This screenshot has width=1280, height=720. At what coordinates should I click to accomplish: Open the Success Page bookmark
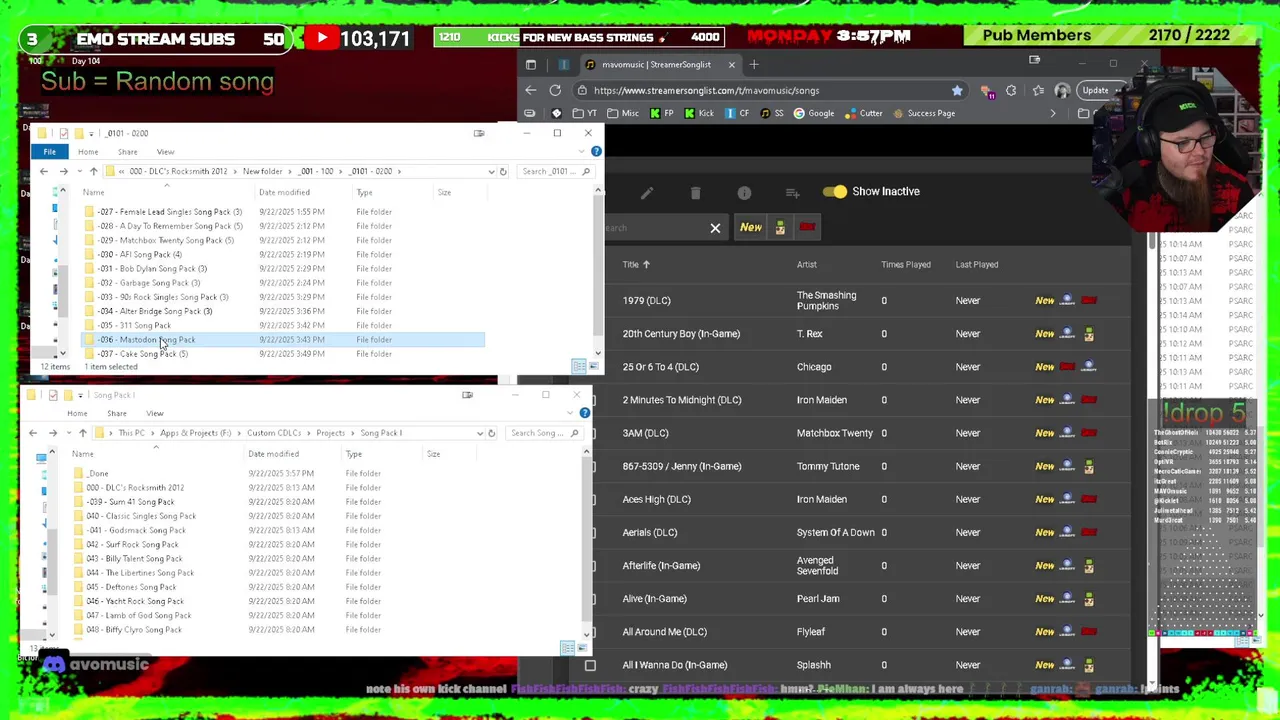[x=924, y=113]
